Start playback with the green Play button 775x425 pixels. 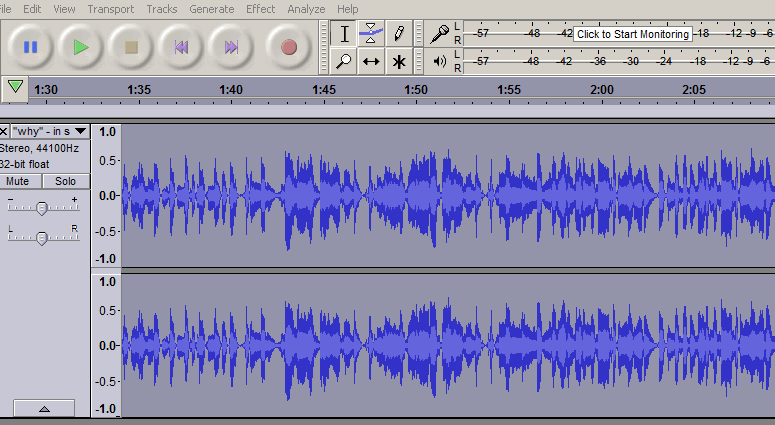click(x=81, y=47)
